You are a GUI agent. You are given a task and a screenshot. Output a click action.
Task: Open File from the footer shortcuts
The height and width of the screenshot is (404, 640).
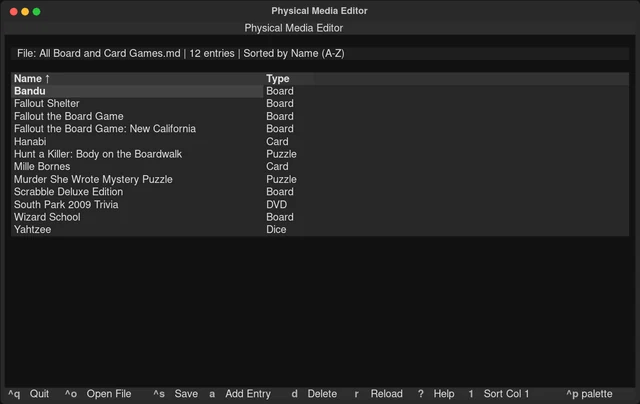click(x=109, y=394)
